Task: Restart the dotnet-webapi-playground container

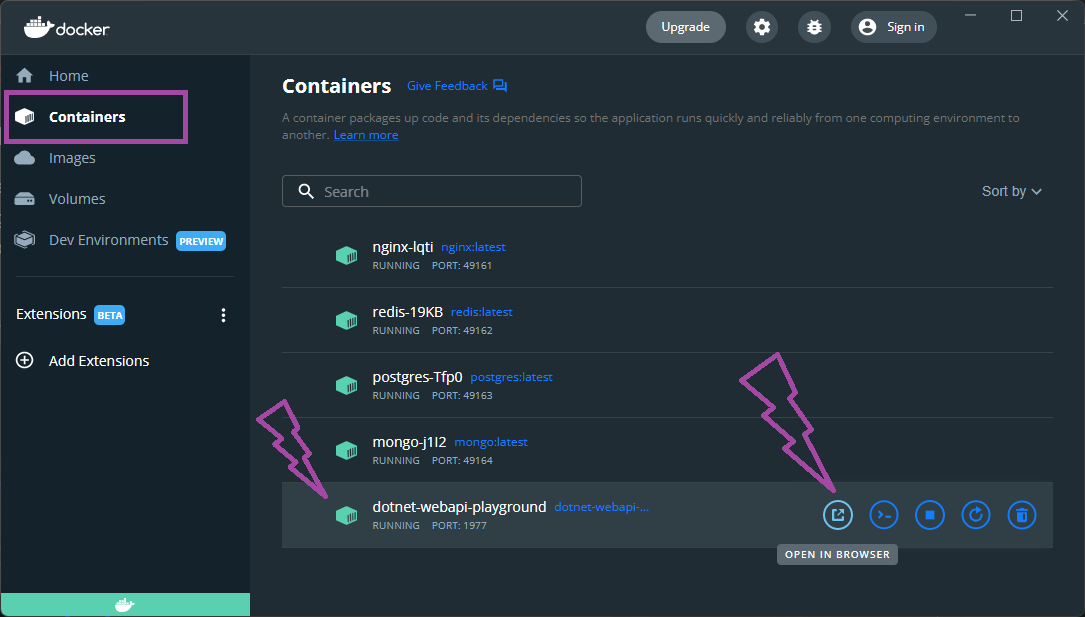Action: 976,515
